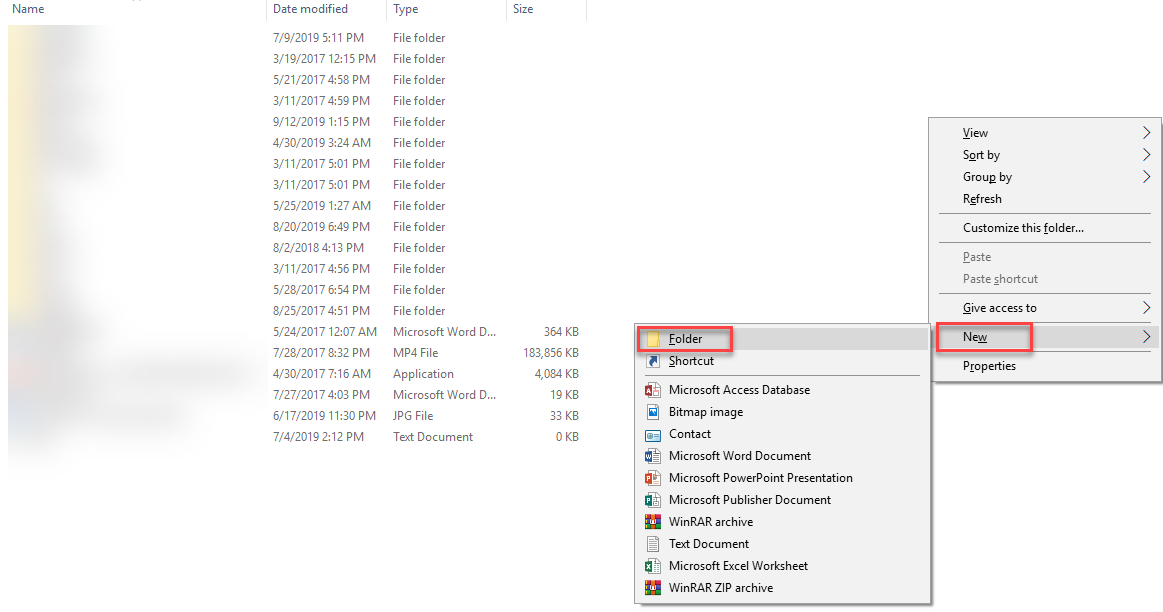Create a new Microsoft Access Database
Viewport: 1163px width, 612px height.
click(783, 390)
